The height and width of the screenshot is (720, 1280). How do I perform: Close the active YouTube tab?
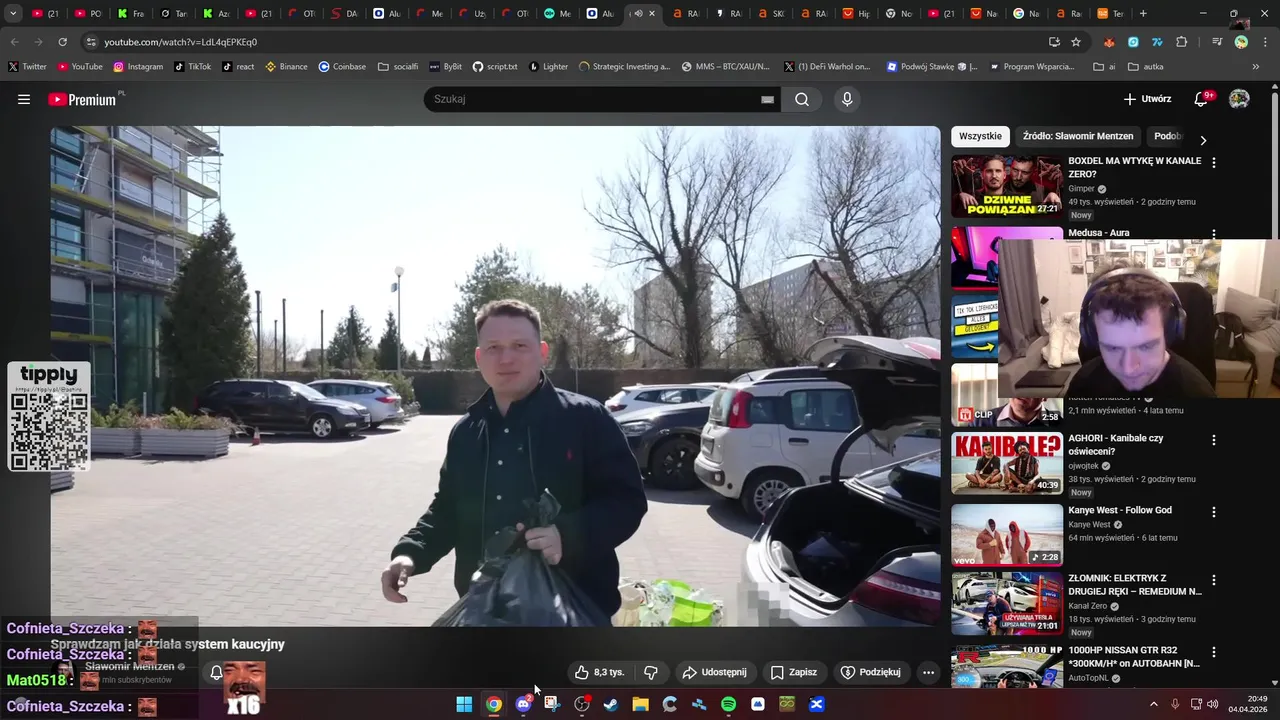tap(652, 14)
